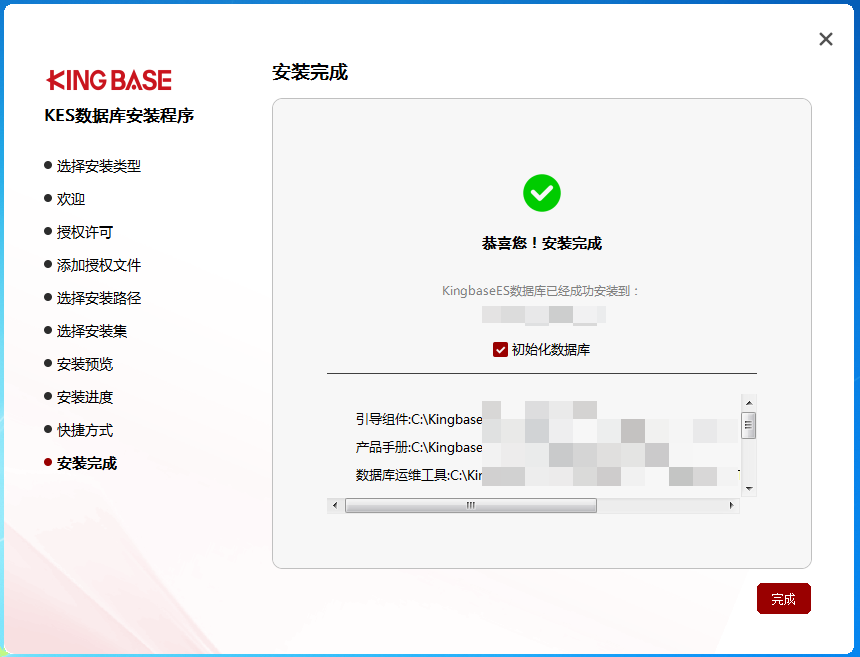Click the vertical scrollbar thumb
860x657 pixels.
(749, 425)
